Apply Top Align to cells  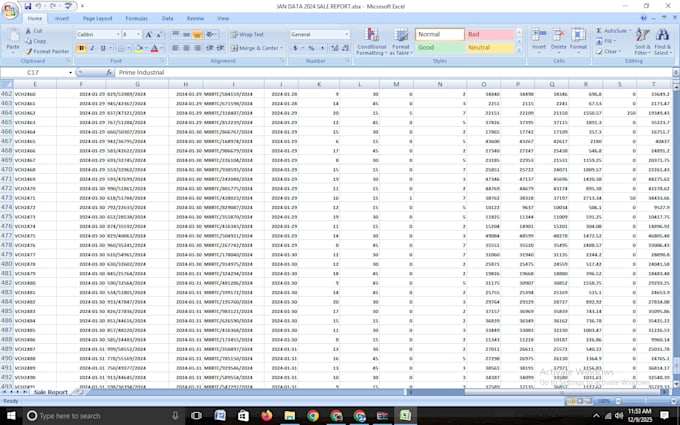[176, 34]
